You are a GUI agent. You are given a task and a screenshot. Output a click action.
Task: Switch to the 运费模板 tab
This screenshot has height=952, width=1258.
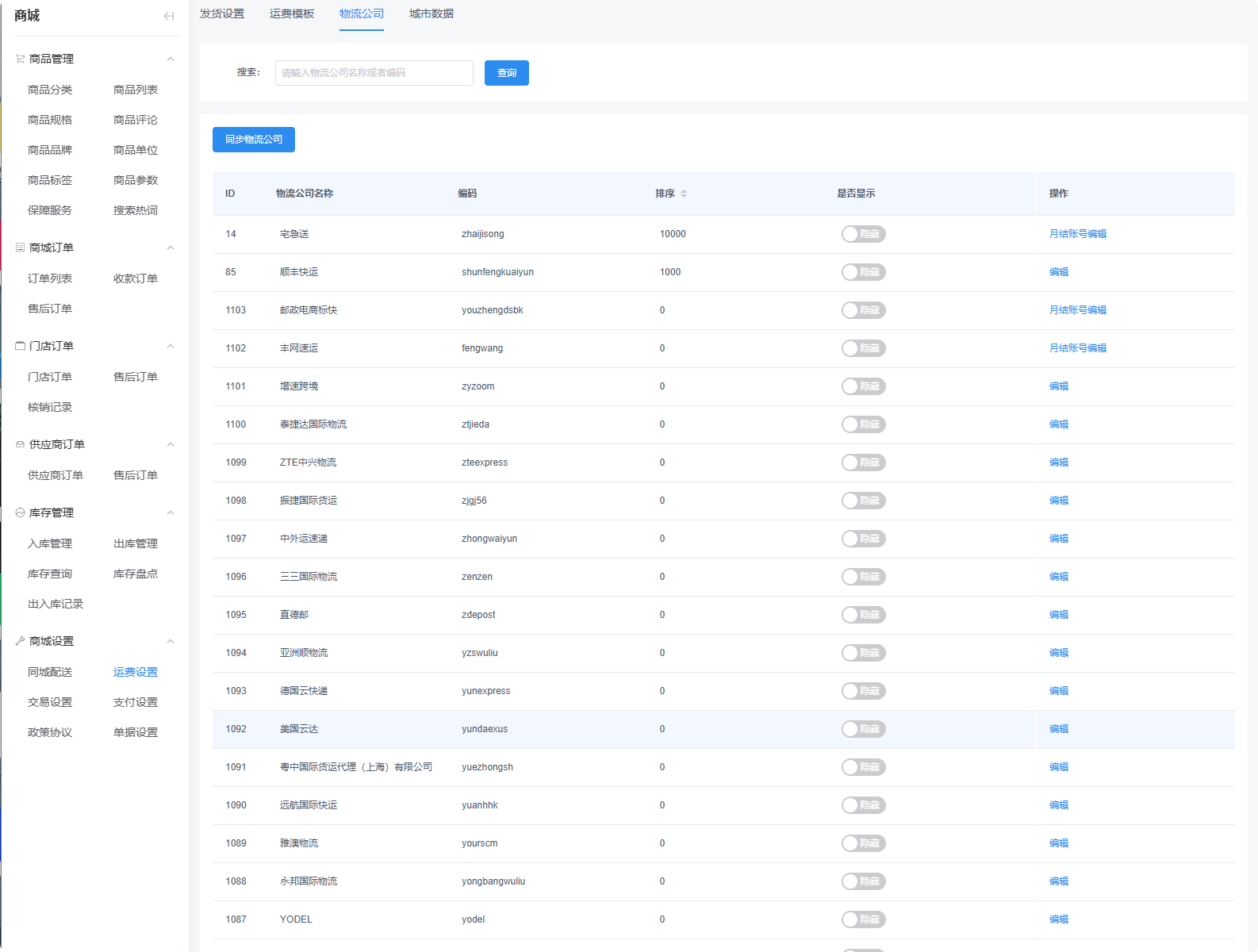point(292,13)
